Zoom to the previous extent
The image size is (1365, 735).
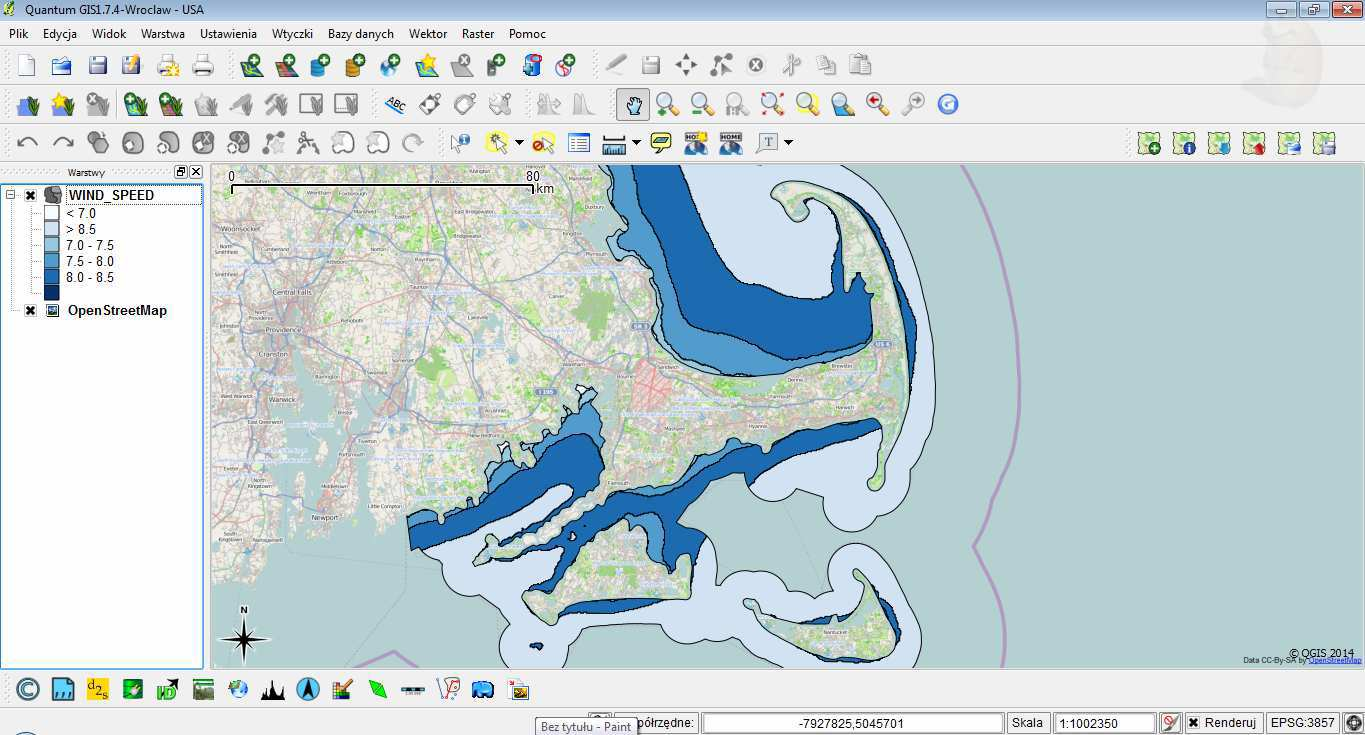[x=877, y=104]
